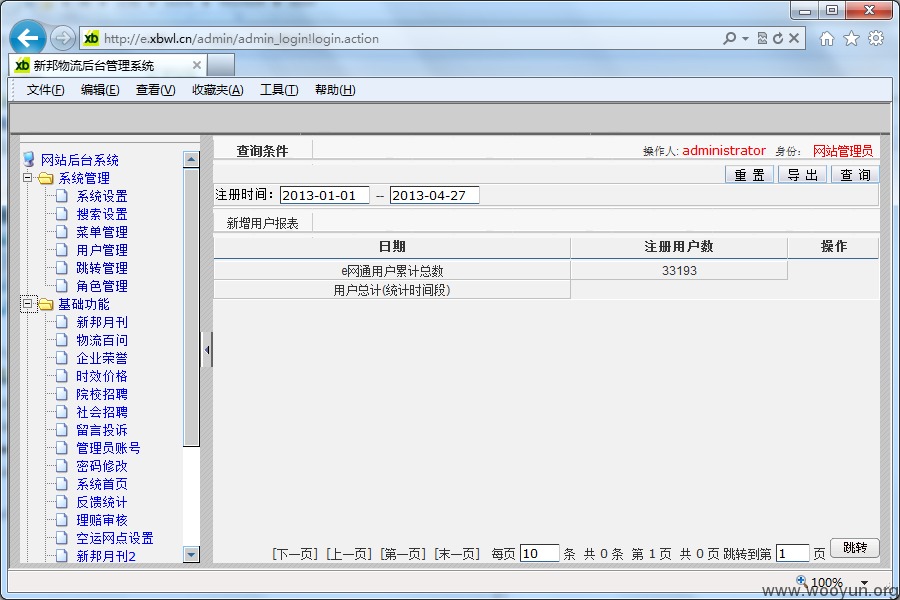The height and width of the screenshot is (600, 900).
Task: Close the 新邦物流后台管理系统 tab
Action: [197, 65]
